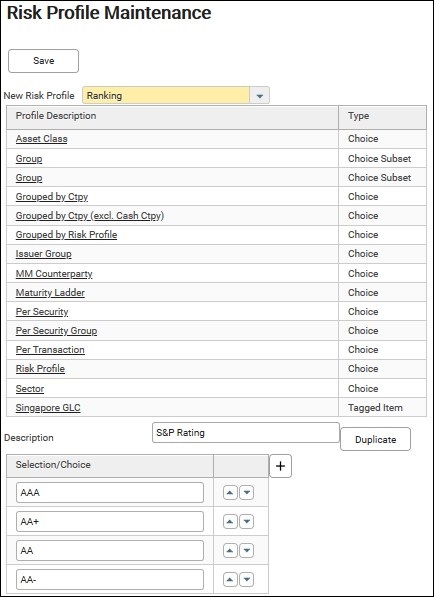Save the risk profile

43,61
